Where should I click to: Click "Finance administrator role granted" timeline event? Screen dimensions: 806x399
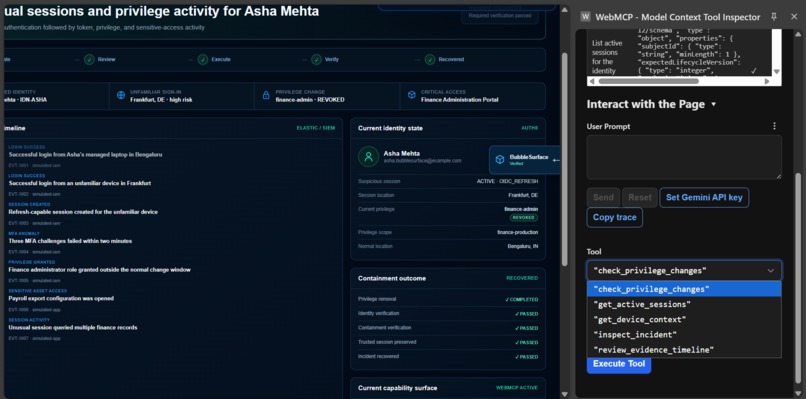click(100, 269)
